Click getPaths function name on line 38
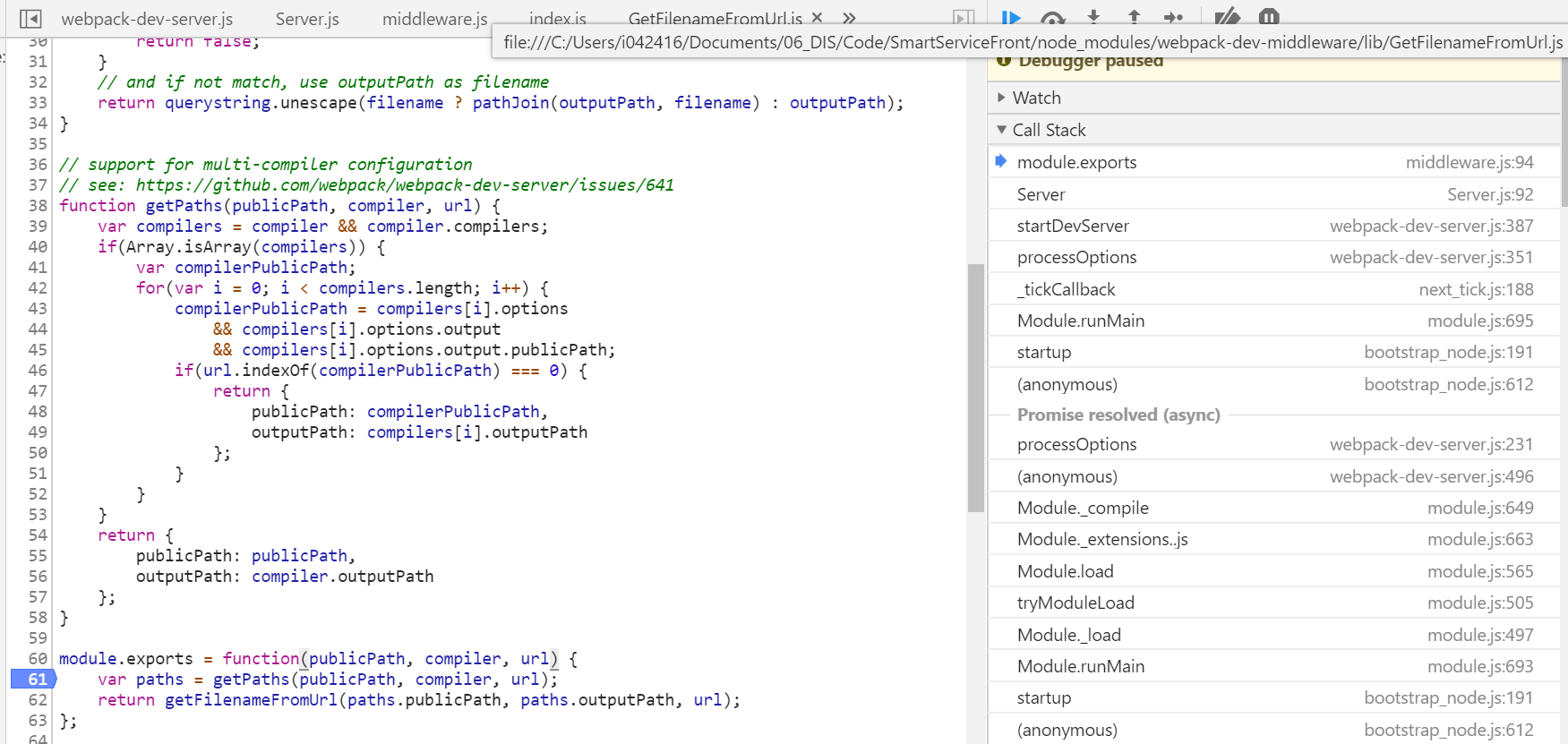 [x=184, y=206]
